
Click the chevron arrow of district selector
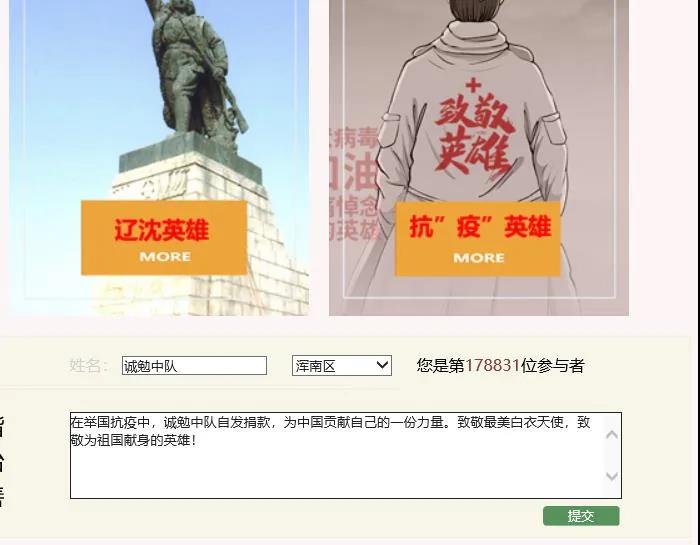point(382,365)
